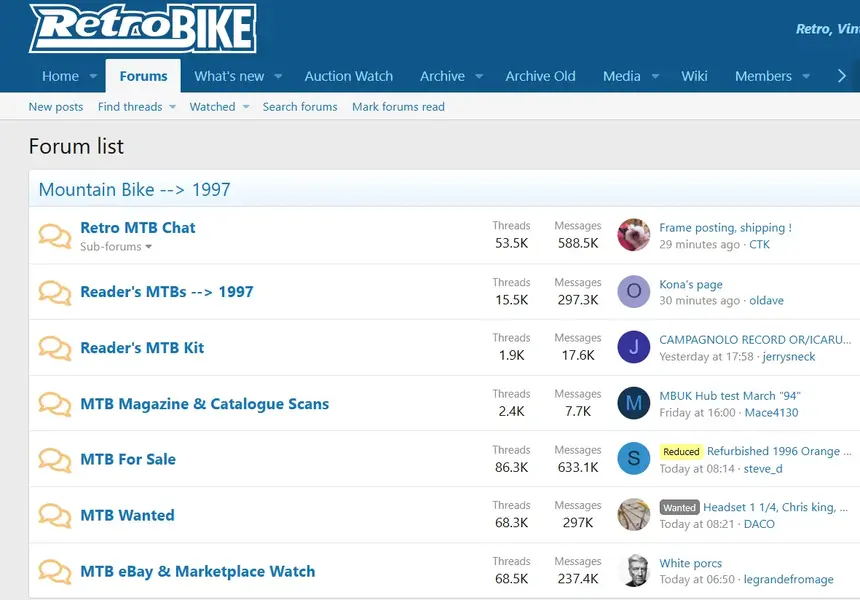Viewport: 860px width, 600px height.
Task: Open 'Frame posting, shipping !' thread
Action: tap(725, 228)
